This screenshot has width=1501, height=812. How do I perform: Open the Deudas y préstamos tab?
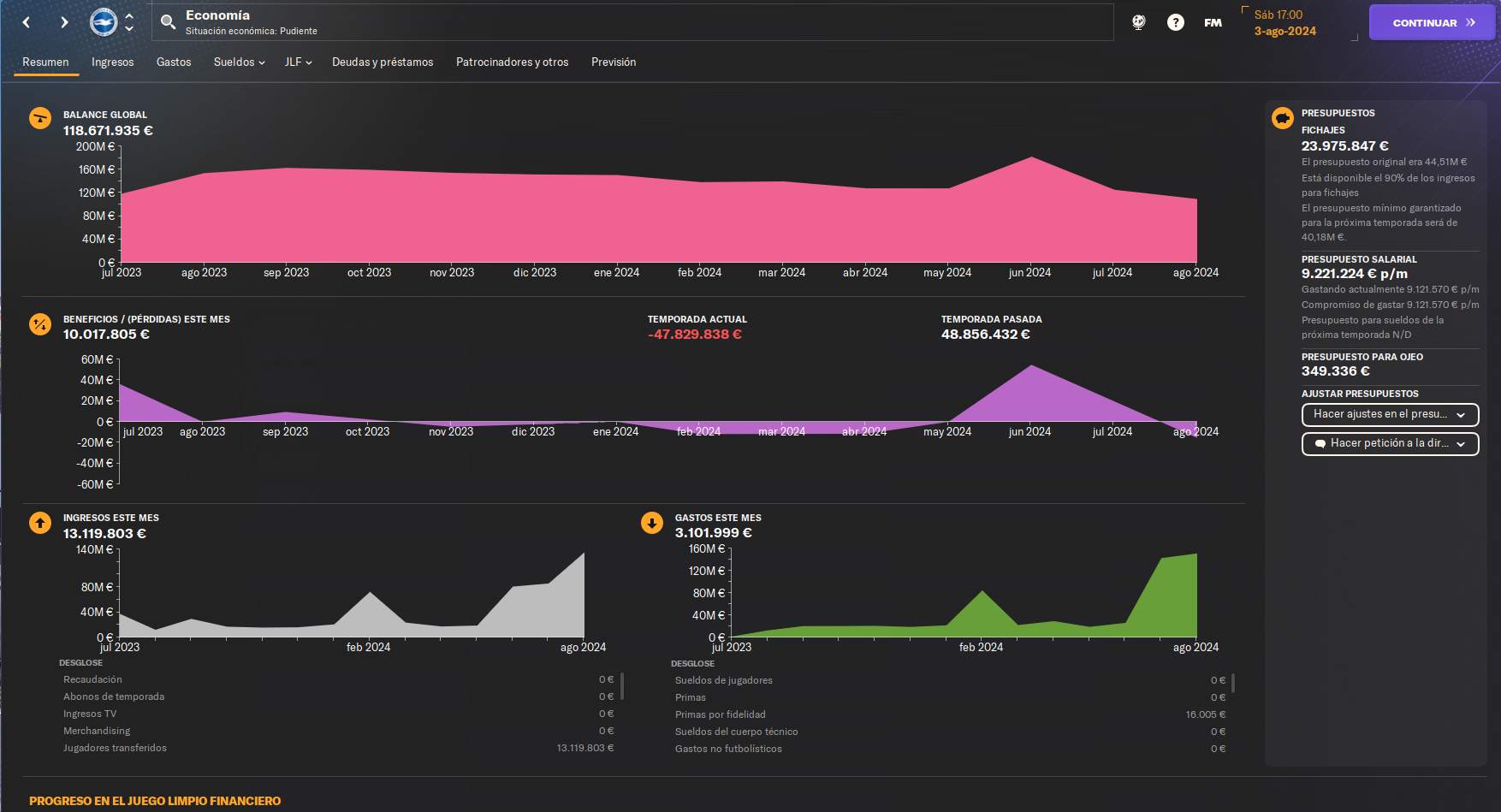point(383,62)
